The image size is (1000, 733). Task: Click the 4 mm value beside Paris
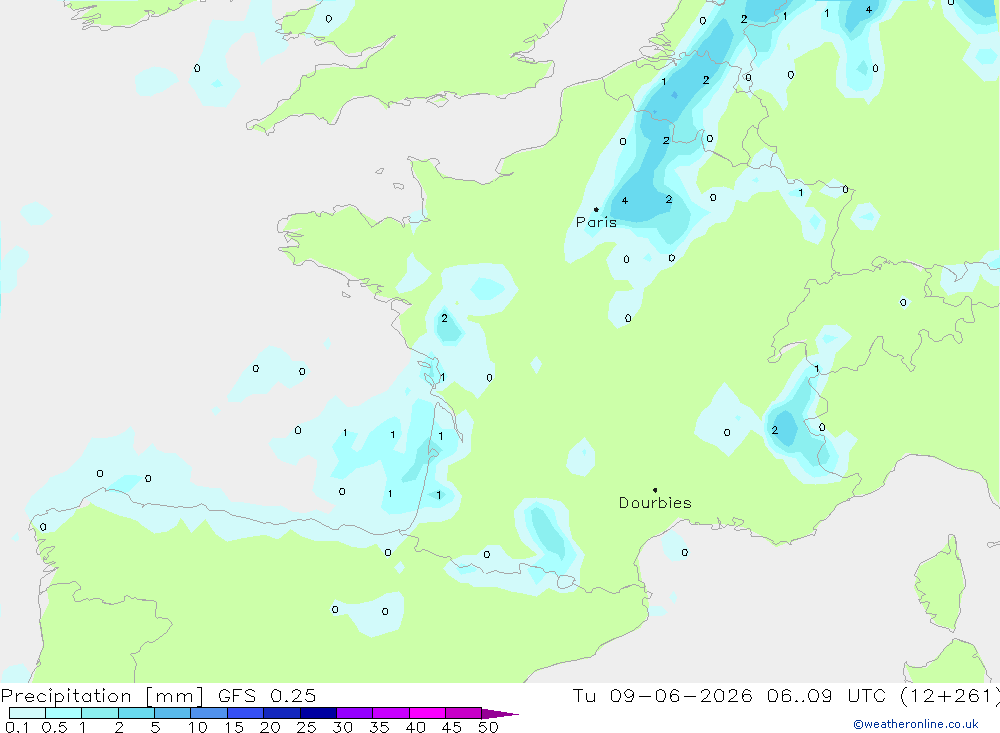click(625, 200)
